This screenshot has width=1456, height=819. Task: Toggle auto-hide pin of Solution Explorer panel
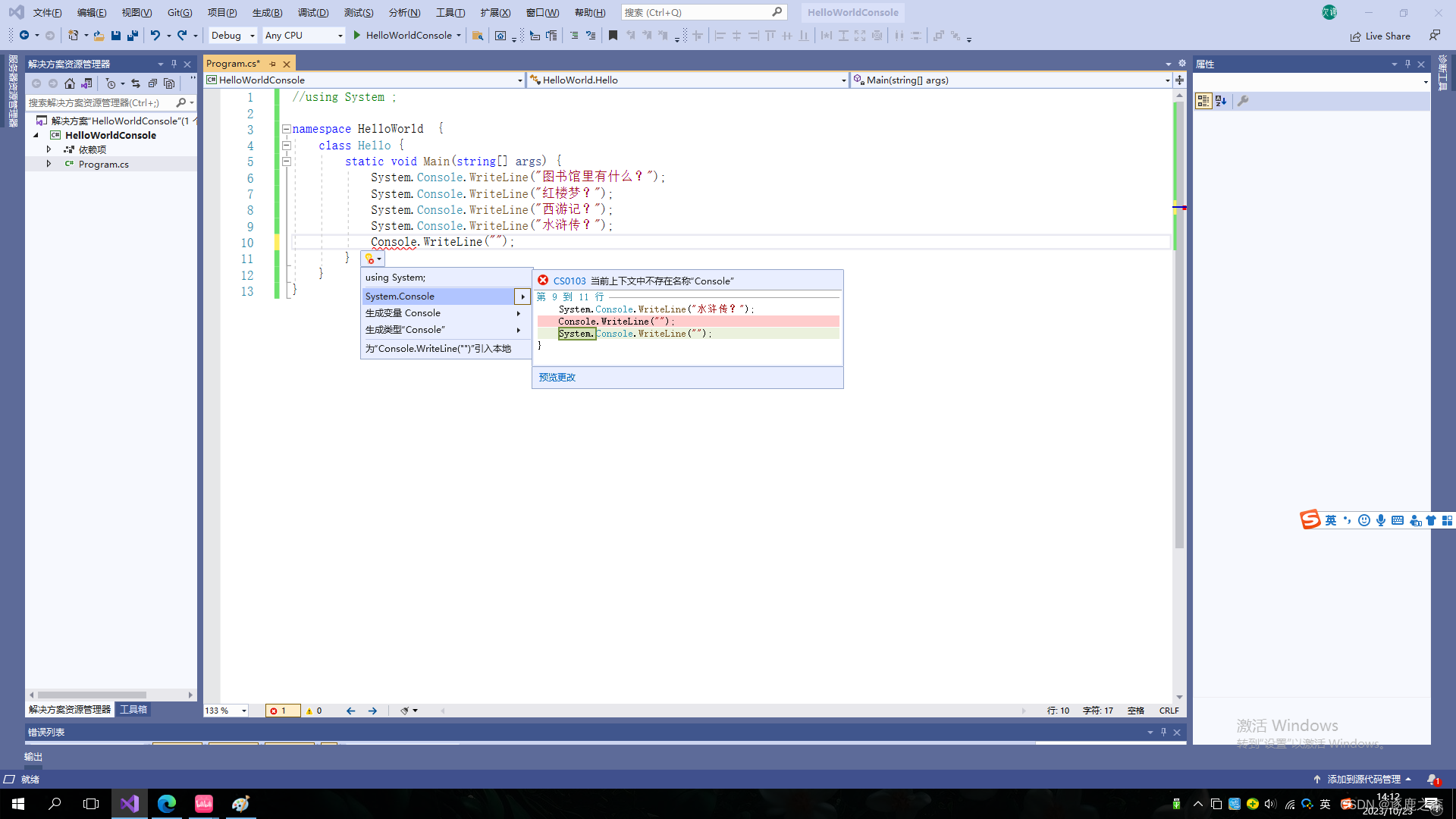174,64
